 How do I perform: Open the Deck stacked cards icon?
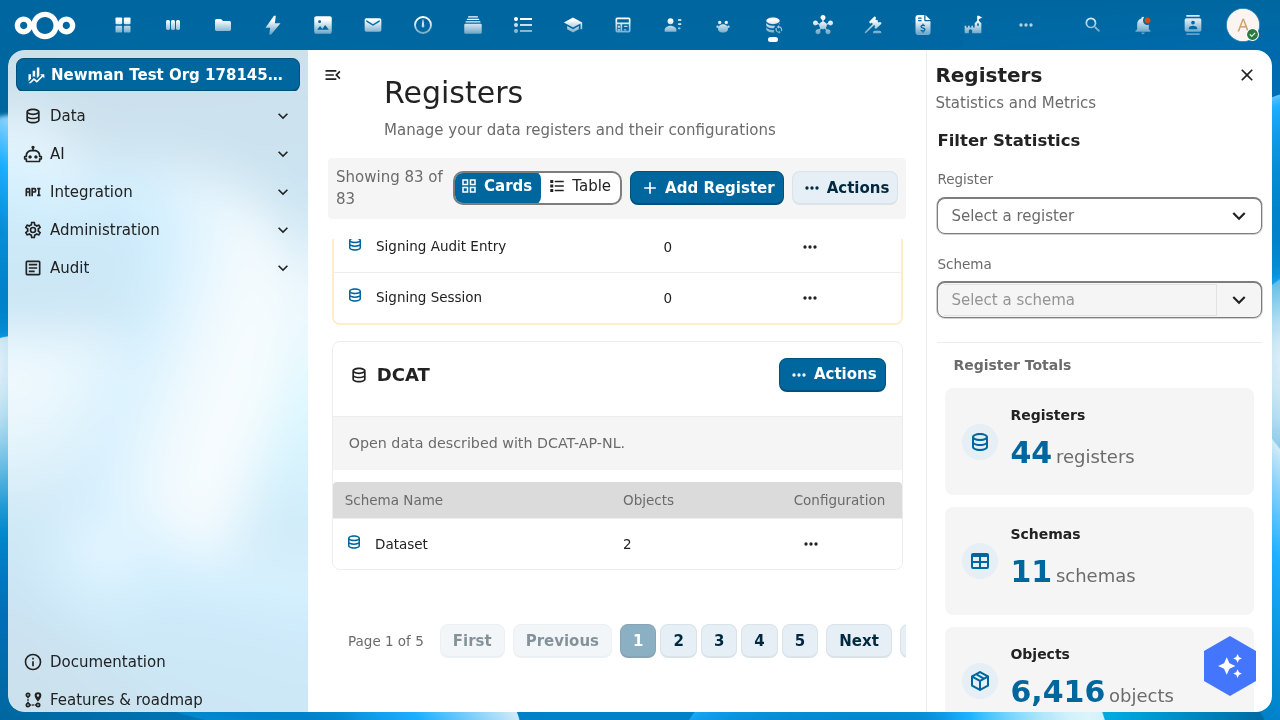click(x=473, y=25)
